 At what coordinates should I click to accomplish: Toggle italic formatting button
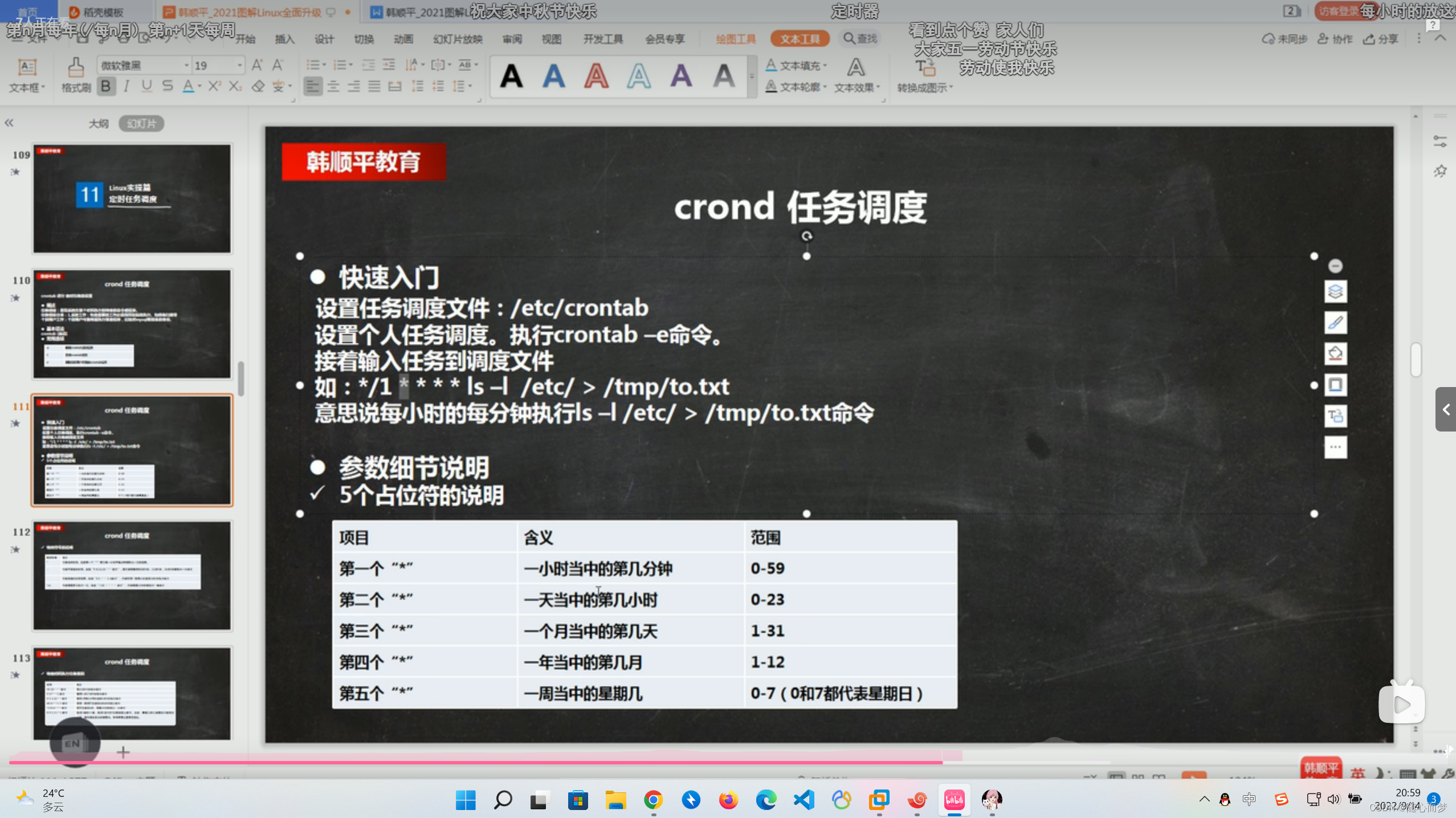click(127, 87)
